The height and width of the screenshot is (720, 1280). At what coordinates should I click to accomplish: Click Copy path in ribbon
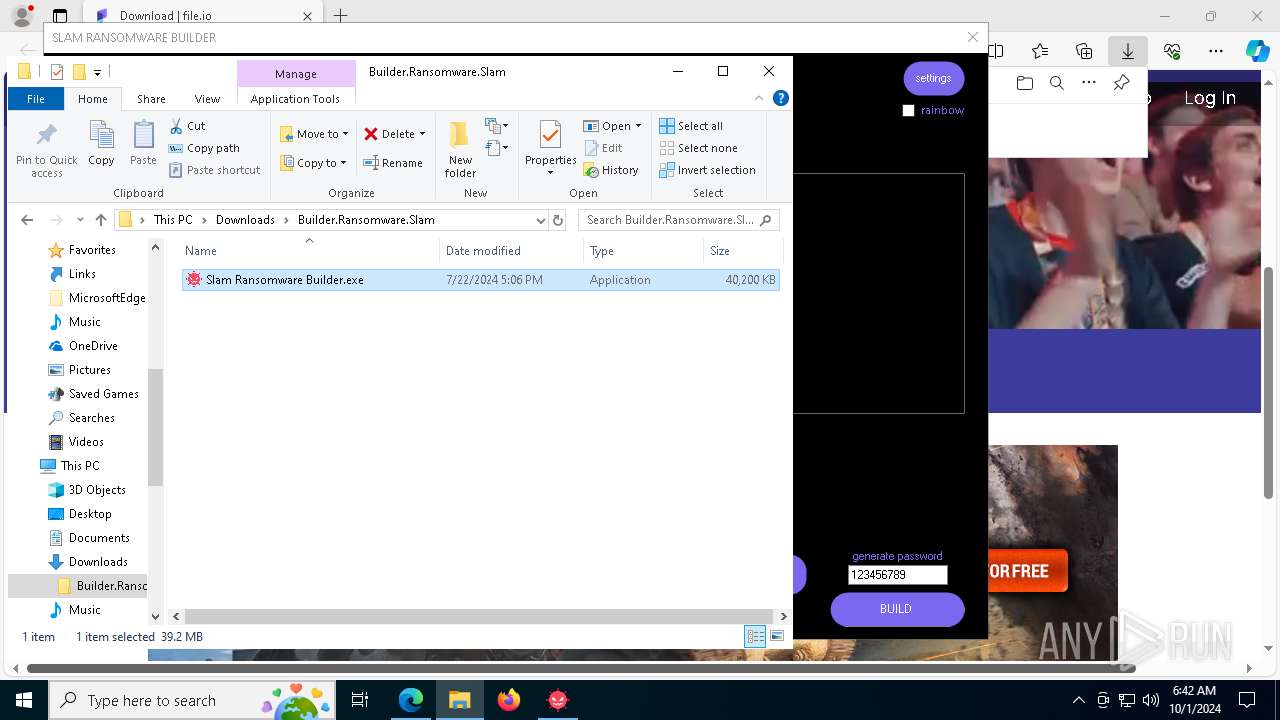pyautogui.click(x=204, y=148)
